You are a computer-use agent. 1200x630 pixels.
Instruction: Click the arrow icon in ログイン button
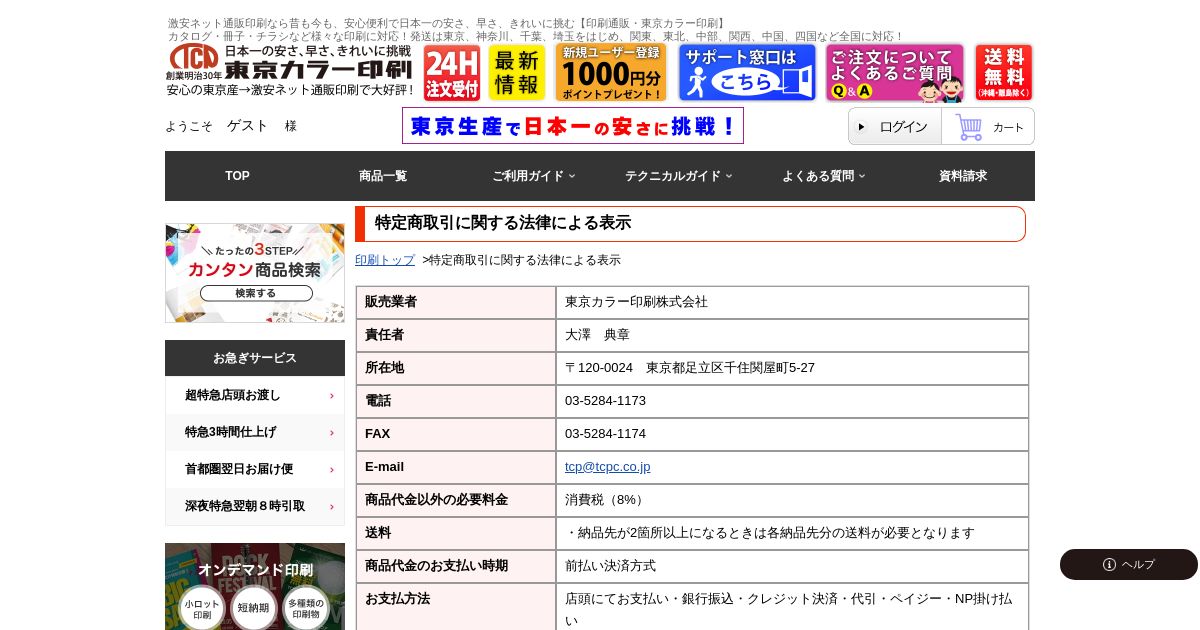(862, 127)
